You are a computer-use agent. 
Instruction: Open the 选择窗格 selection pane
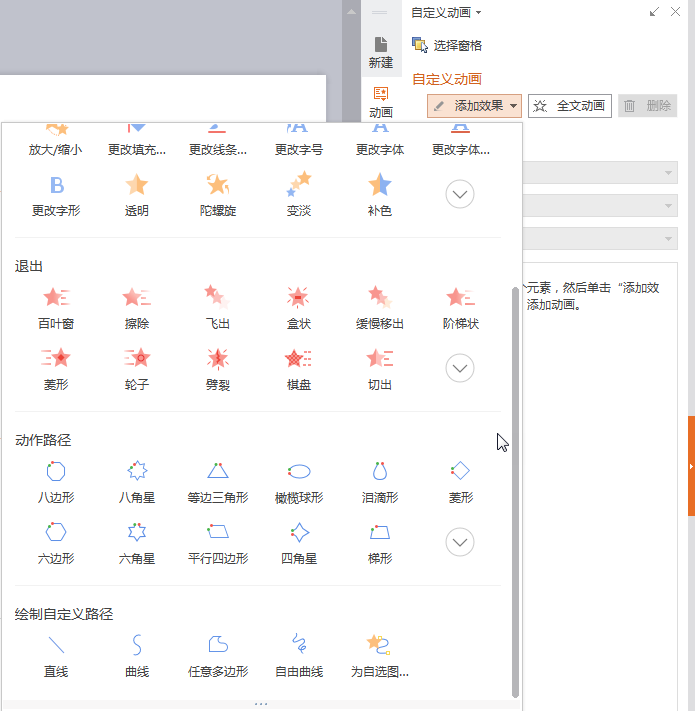pos(447,45)
